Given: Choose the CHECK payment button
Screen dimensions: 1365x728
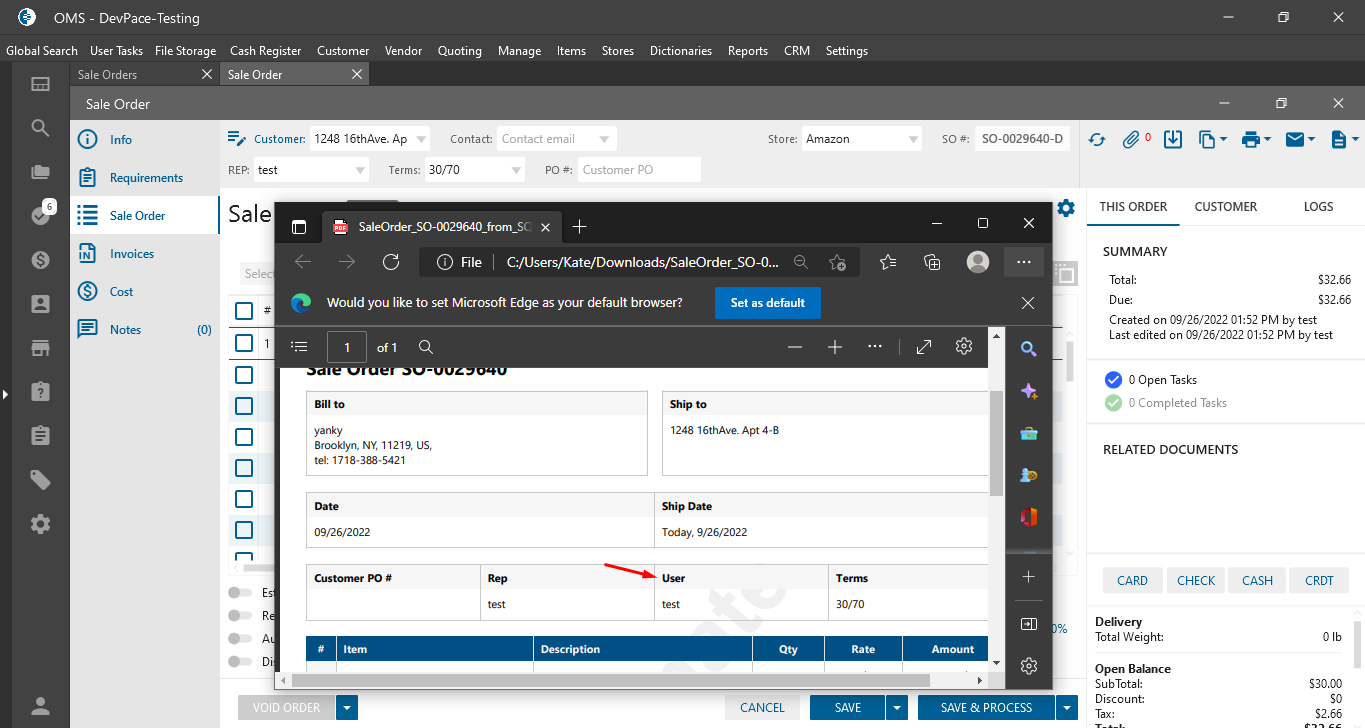Looking at the screenshot, I should point(1196,580).
